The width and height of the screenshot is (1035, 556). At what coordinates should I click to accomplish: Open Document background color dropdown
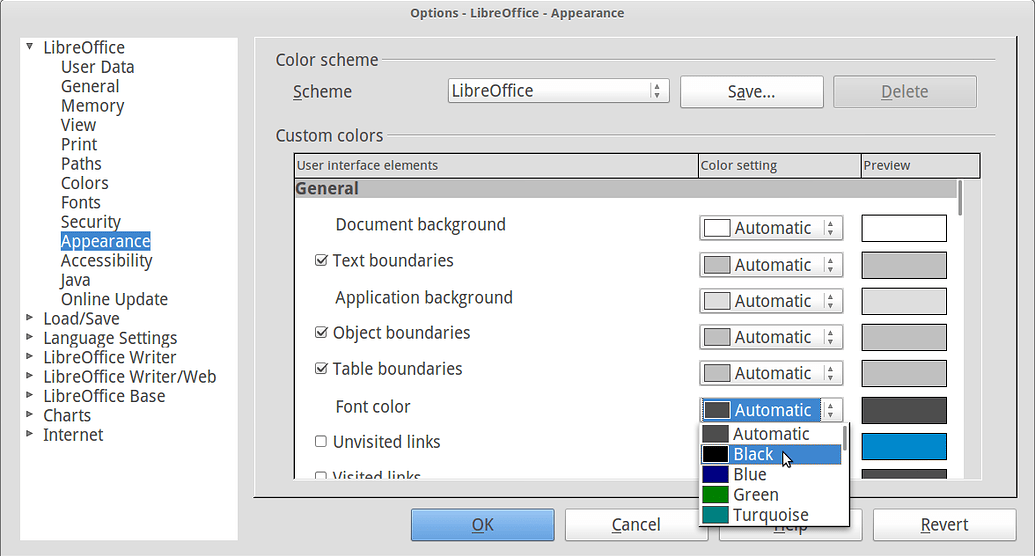[x=771, y=228]
